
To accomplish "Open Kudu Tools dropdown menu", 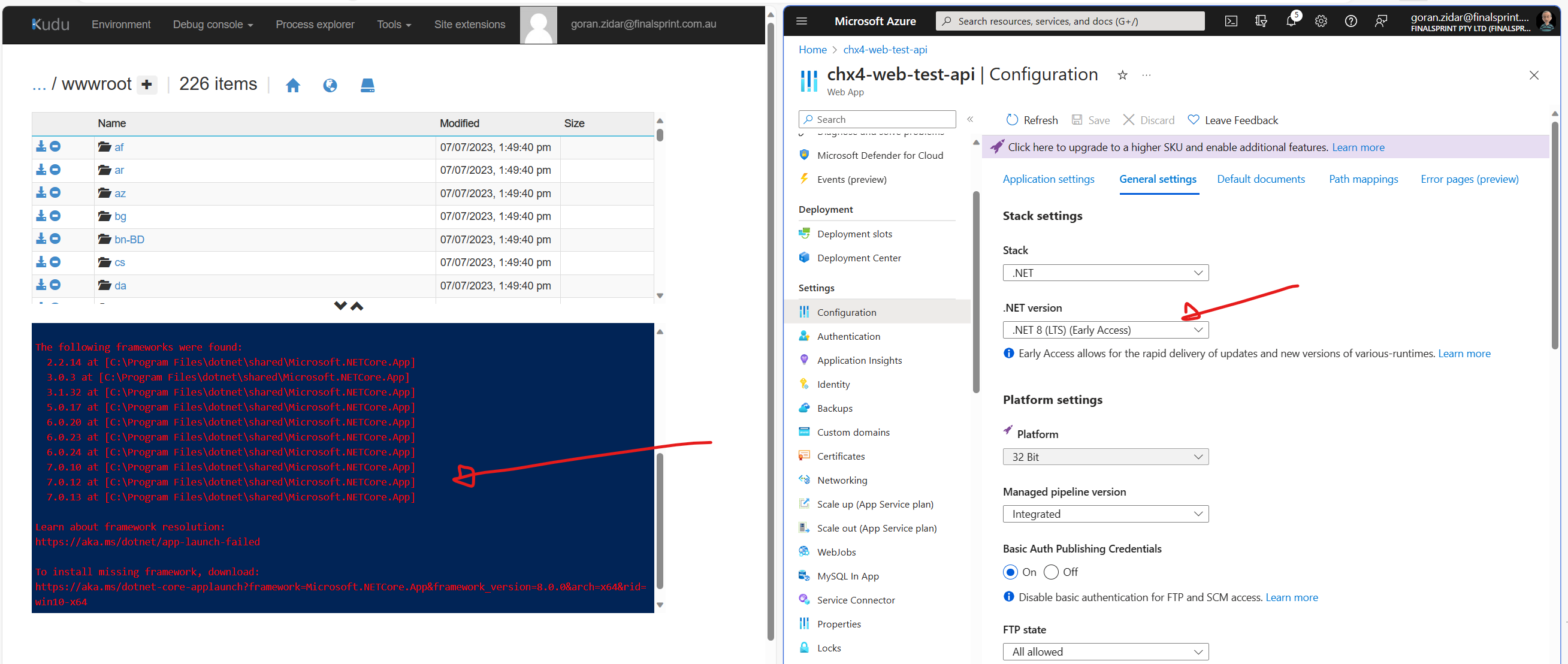I will click(x=394, y=25).
